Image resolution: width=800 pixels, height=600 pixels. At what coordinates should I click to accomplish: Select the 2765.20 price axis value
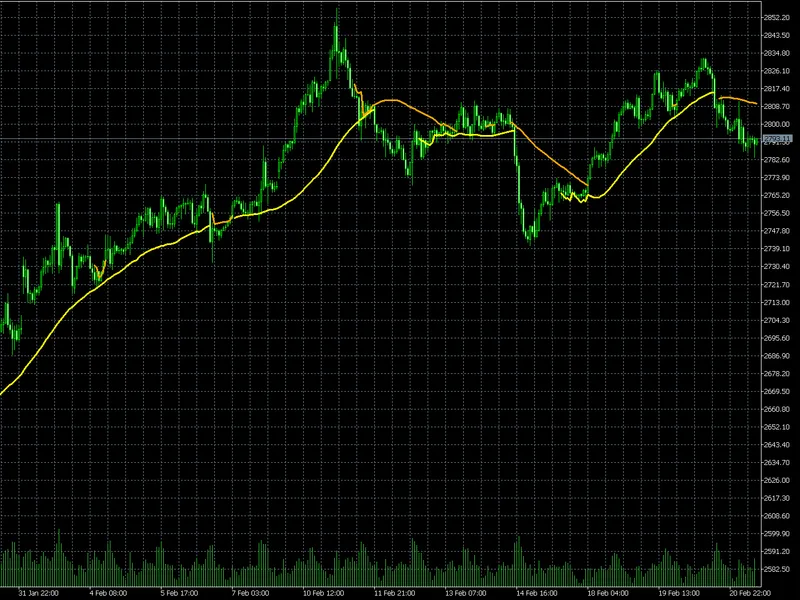click(x=777, y=195)
